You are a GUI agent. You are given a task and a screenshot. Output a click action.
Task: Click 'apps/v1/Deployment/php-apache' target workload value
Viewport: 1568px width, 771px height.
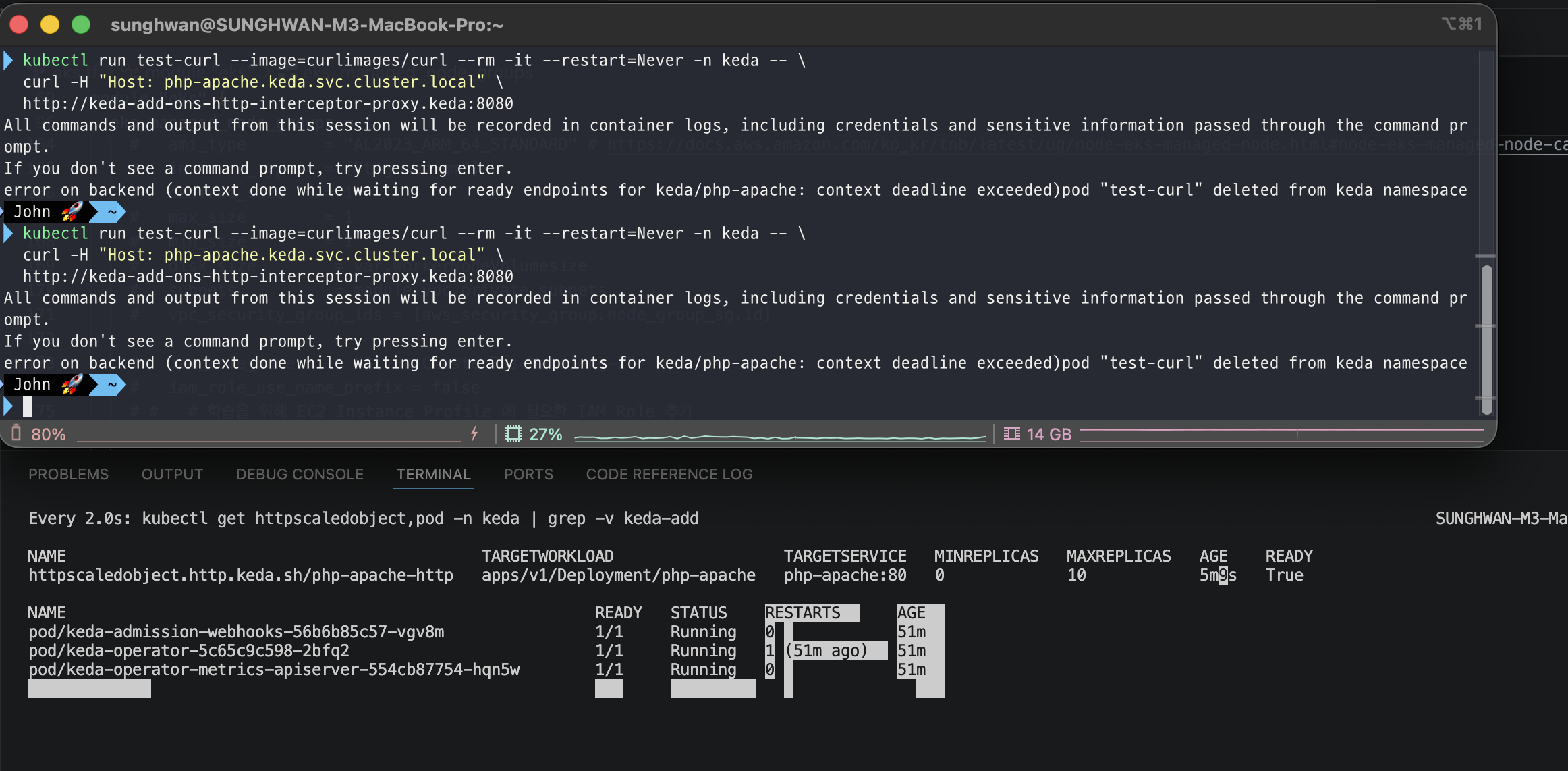pyautogui.click(x=619, y=575)
